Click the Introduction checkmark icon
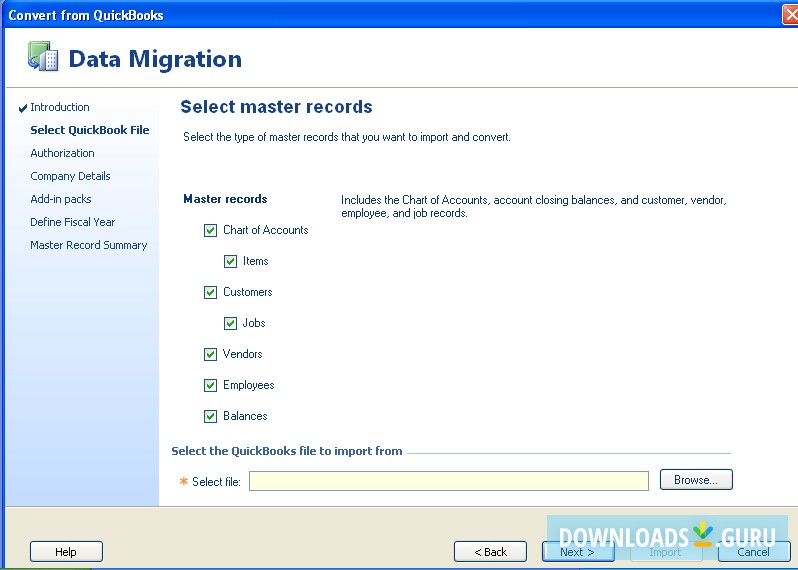The image size is (798, 570). tap(23, 108)
